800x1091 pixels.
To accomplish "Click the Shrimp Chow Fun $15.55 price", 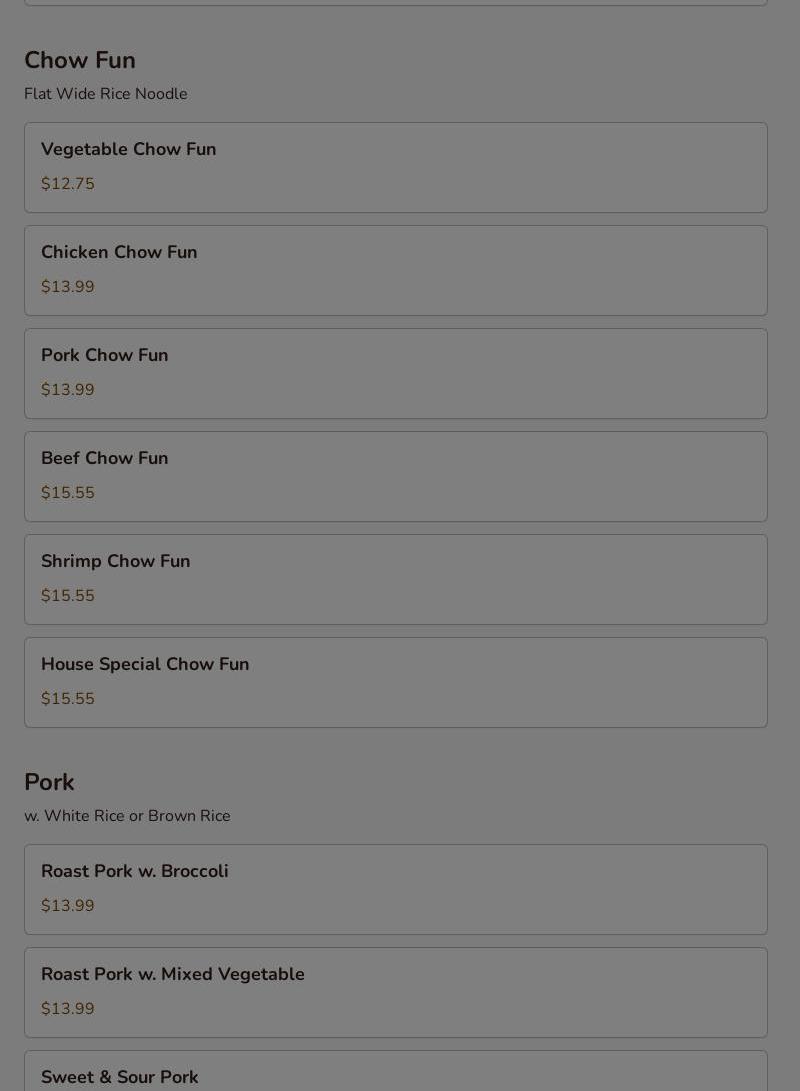I will 67,596.
